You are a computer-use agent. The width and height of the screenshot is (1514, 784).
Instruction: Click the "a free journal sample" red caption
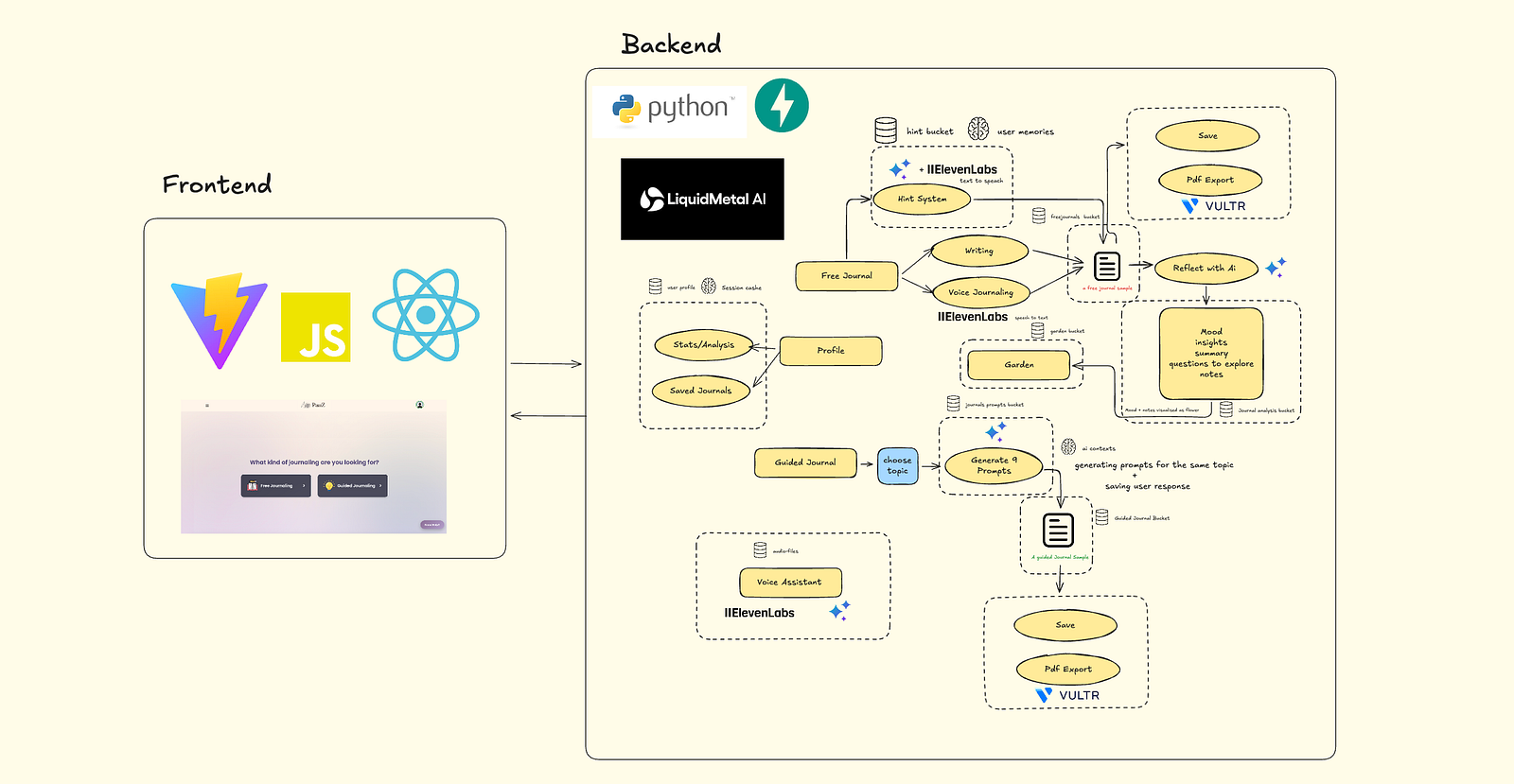[1107, 288]
